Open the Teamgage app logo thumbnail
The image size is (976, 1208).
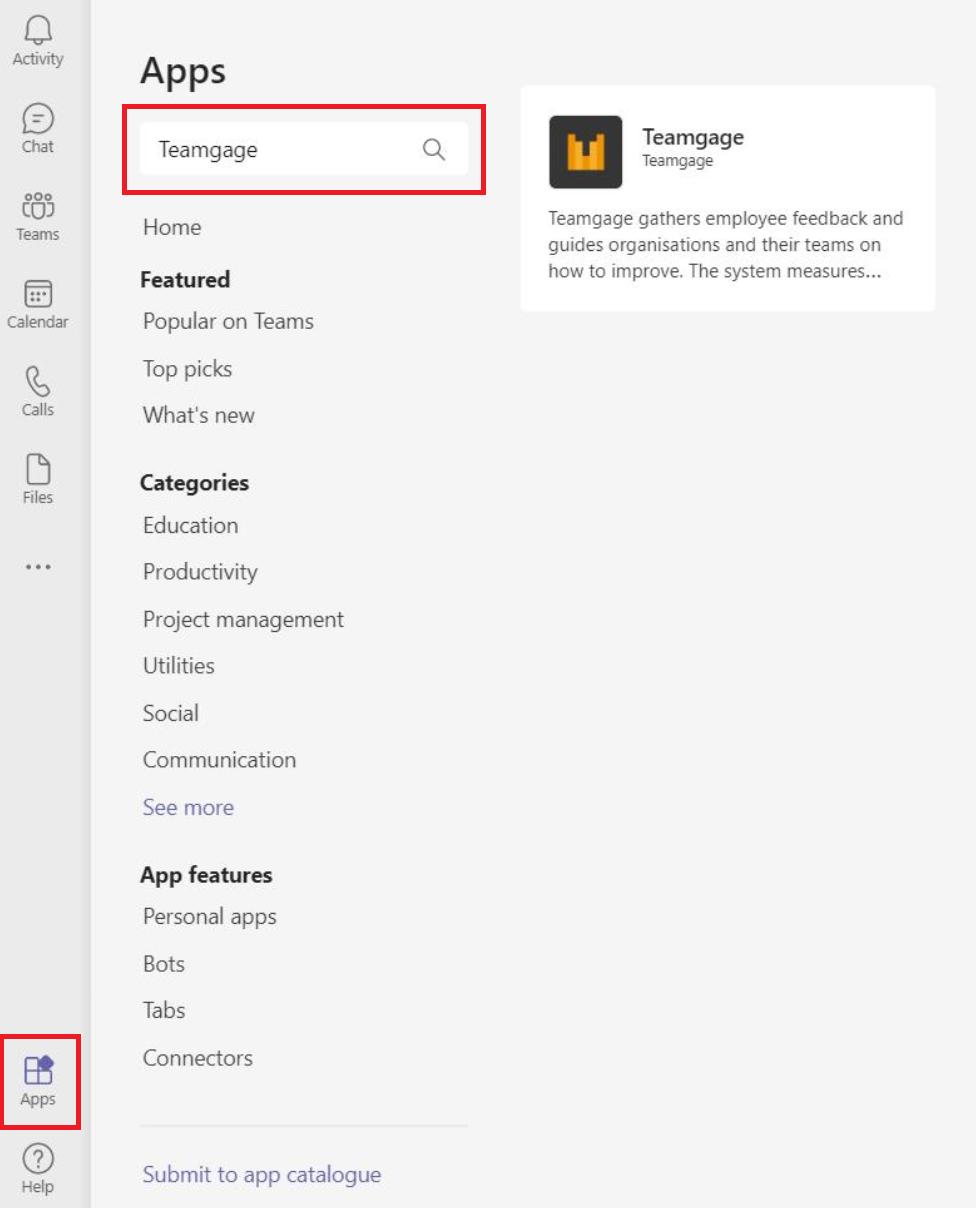click(x=585, y=152)
